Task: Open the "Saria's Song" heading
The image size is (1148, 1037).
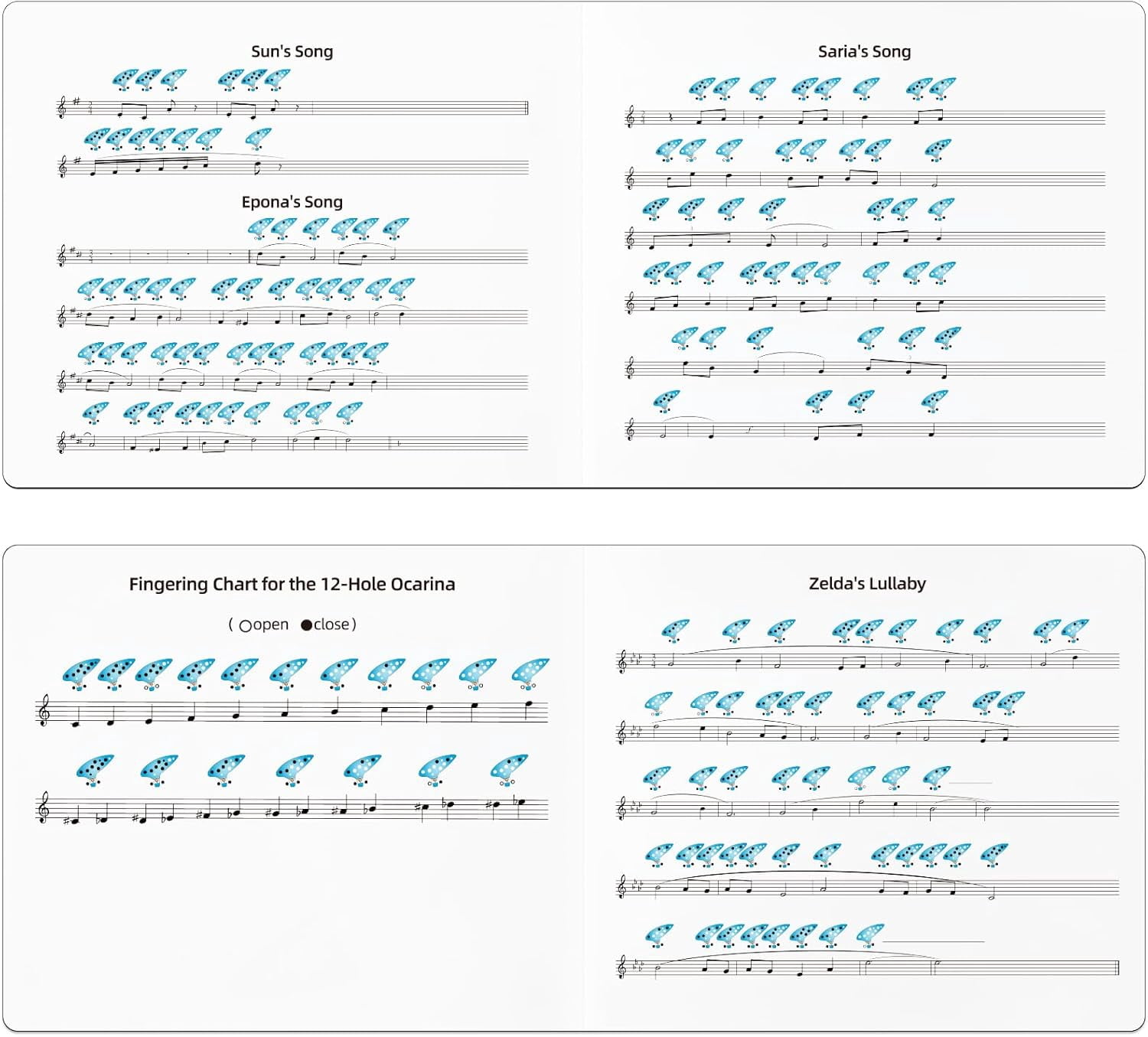Action: [864, 51]
